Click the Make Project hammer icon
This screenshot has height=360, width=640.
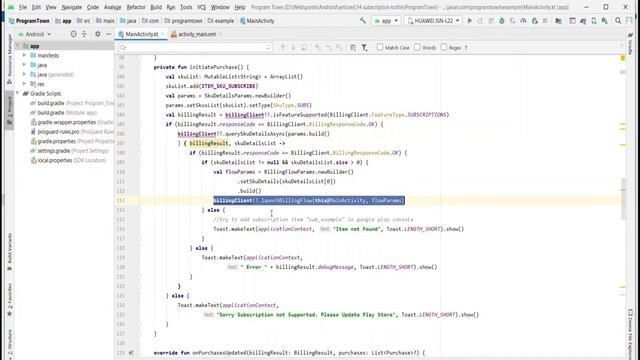point(362,20)
